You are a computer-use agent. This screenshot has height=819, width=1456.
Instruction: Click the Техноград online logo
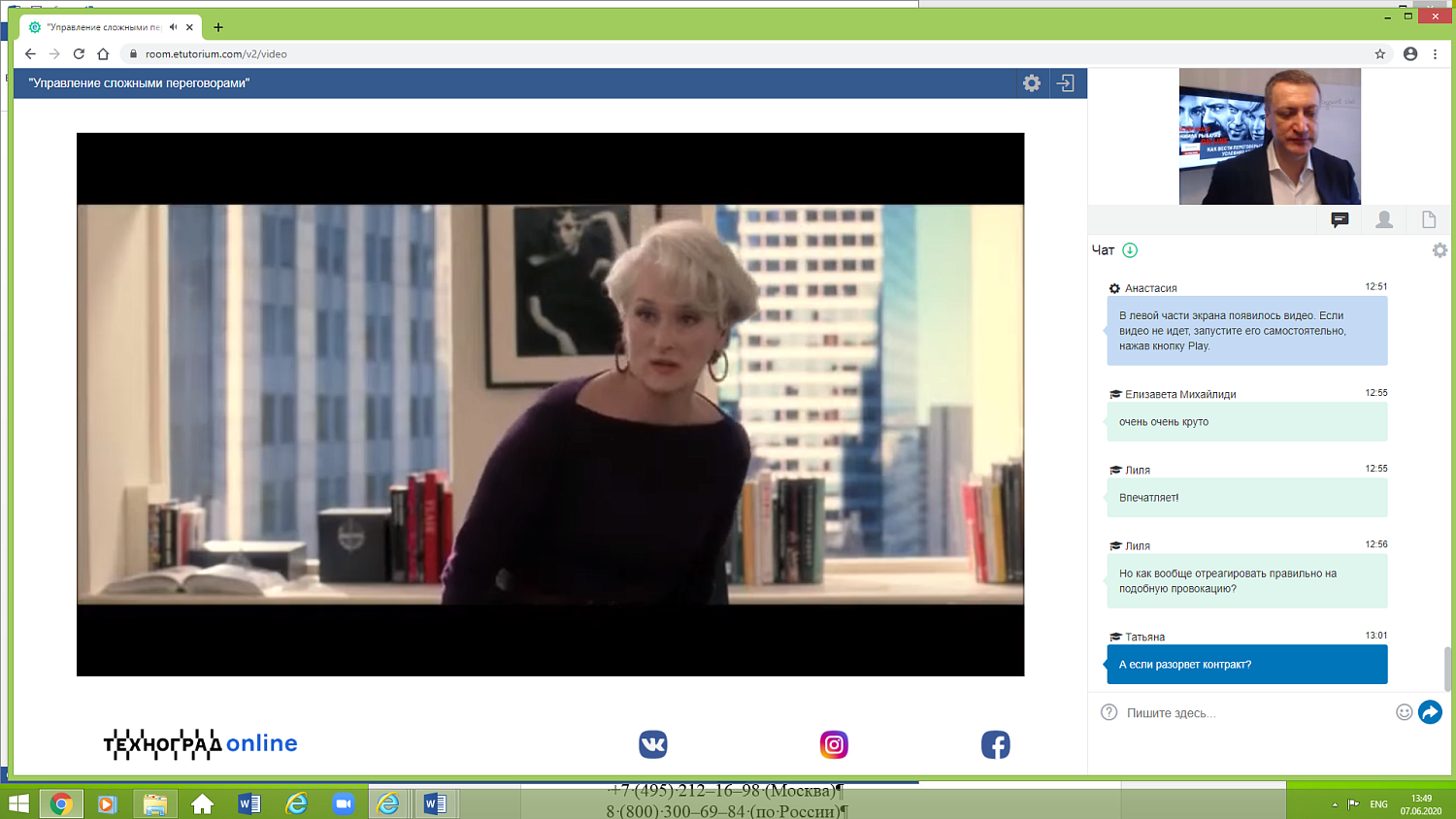[x=201, y=744]
